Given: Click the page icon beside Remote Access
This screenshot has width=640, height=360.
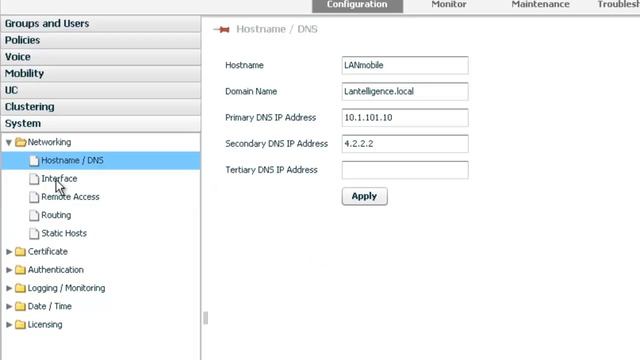Looking at the screenshot, I should 34,197.
